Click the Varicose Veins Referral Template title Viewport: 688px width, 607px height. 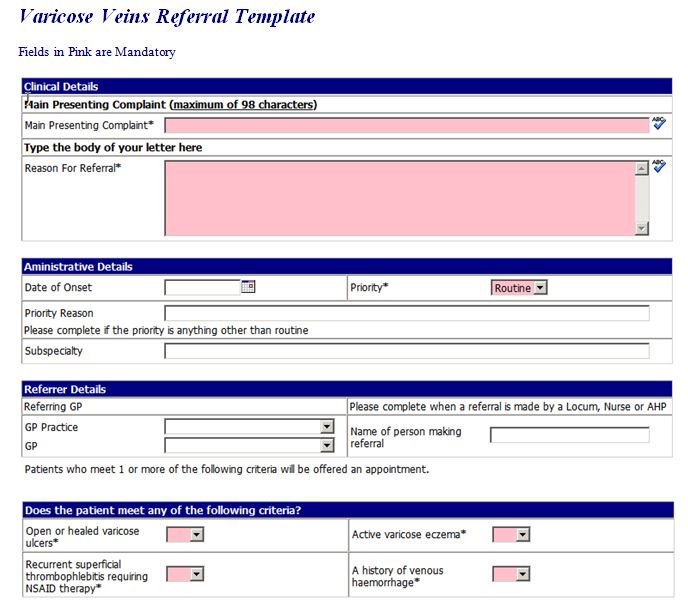[x=167, y=17]
